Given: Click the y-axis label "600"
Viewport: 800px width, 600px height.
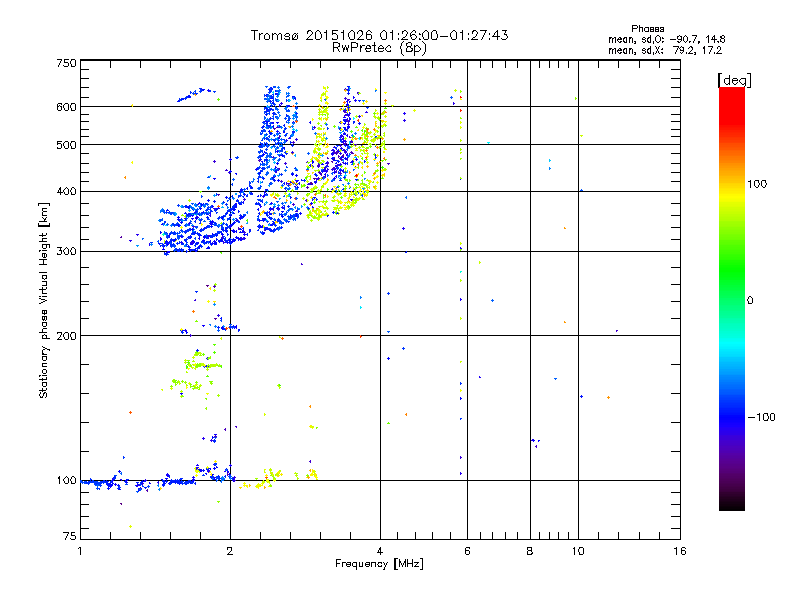Looking at the screenshot, I should click(67, 107).
